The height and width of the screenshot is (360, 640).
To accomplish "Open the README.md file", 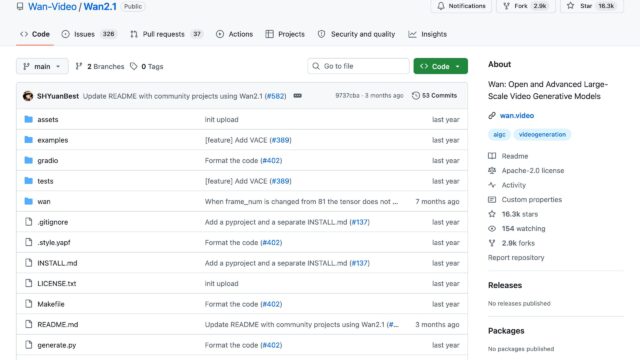I will point(58,324).
